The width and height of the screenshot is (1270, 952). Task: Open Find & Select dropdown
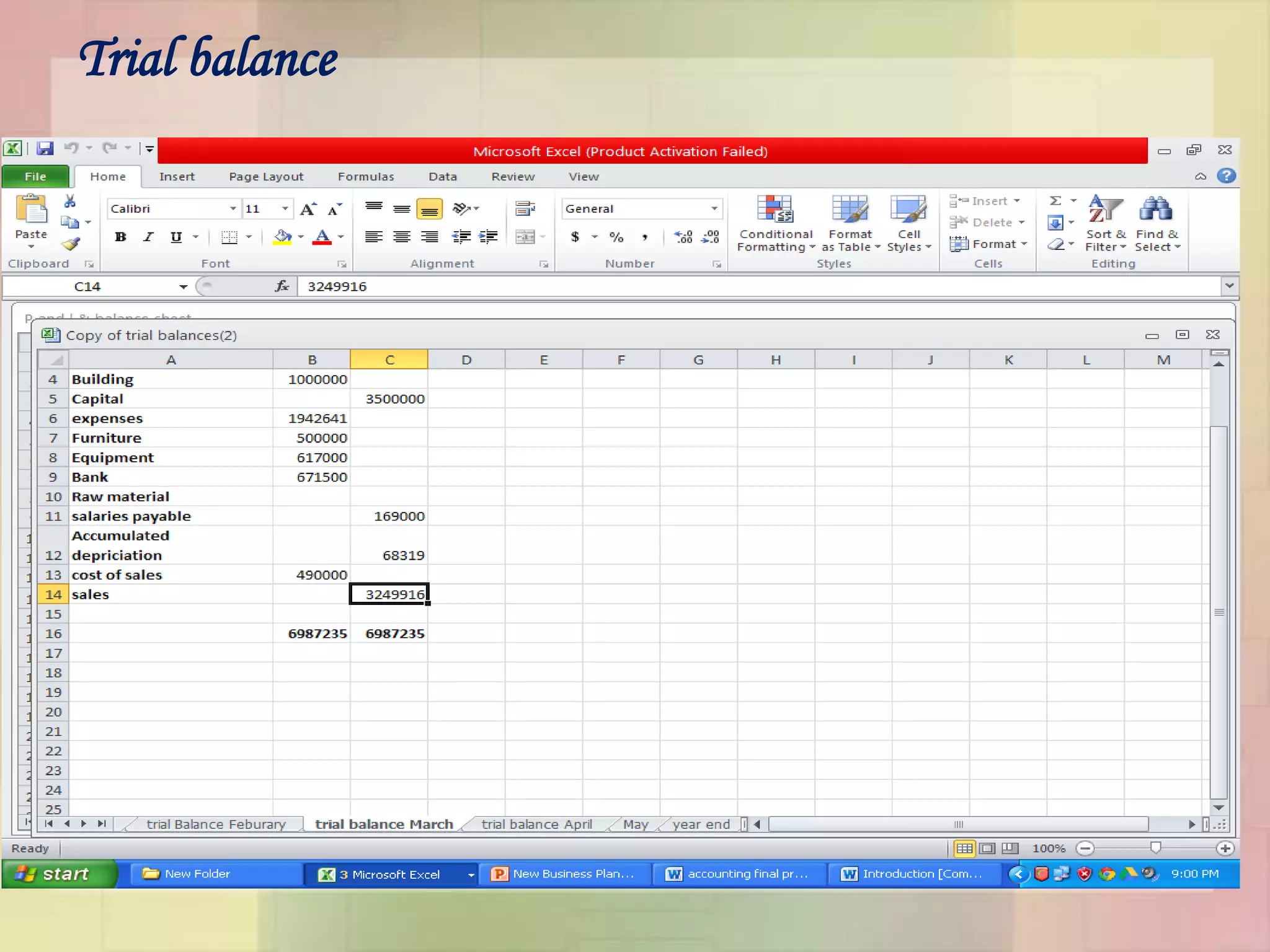click(1157, 224)
